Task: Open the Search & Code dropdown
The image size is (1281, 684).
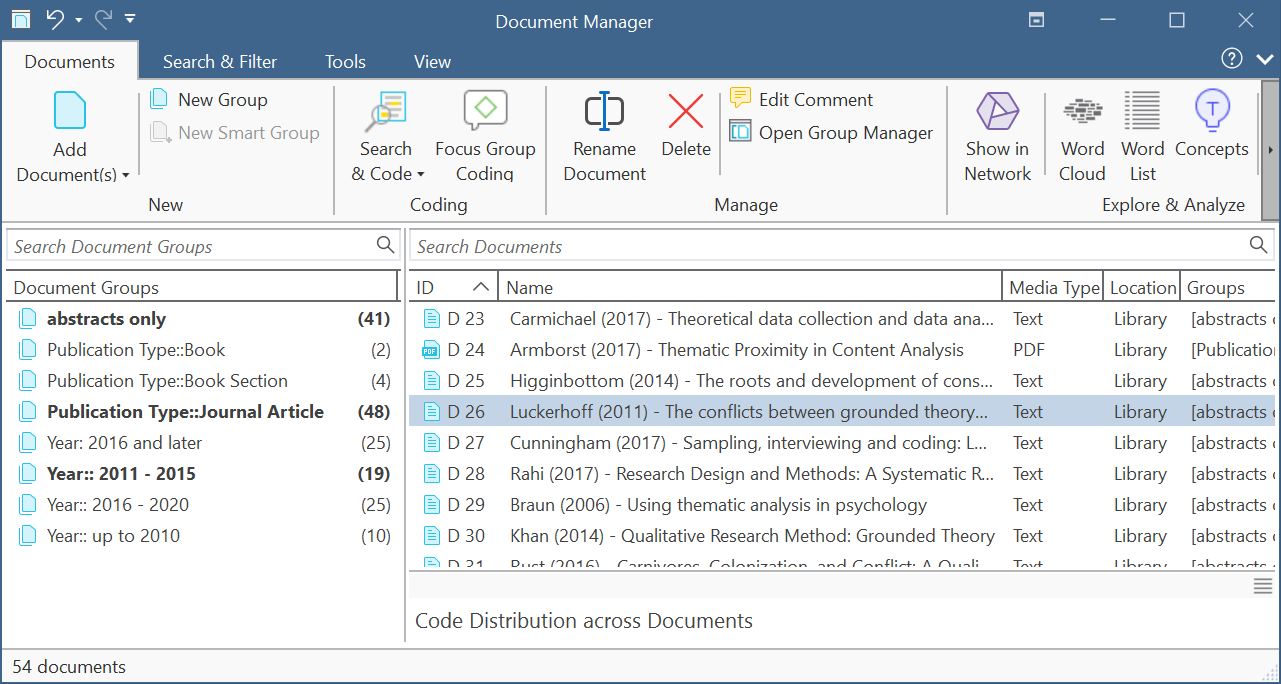Action: [x=419, y=175]
